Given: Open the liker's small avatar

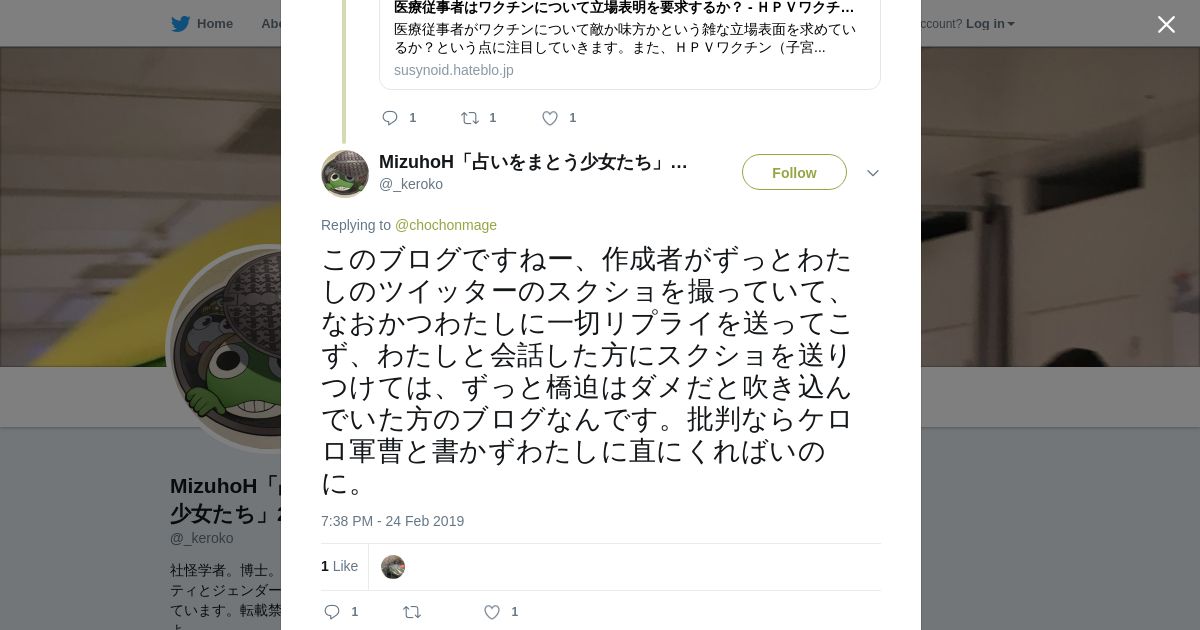Looking at the screenshot, I should (393, 567).
